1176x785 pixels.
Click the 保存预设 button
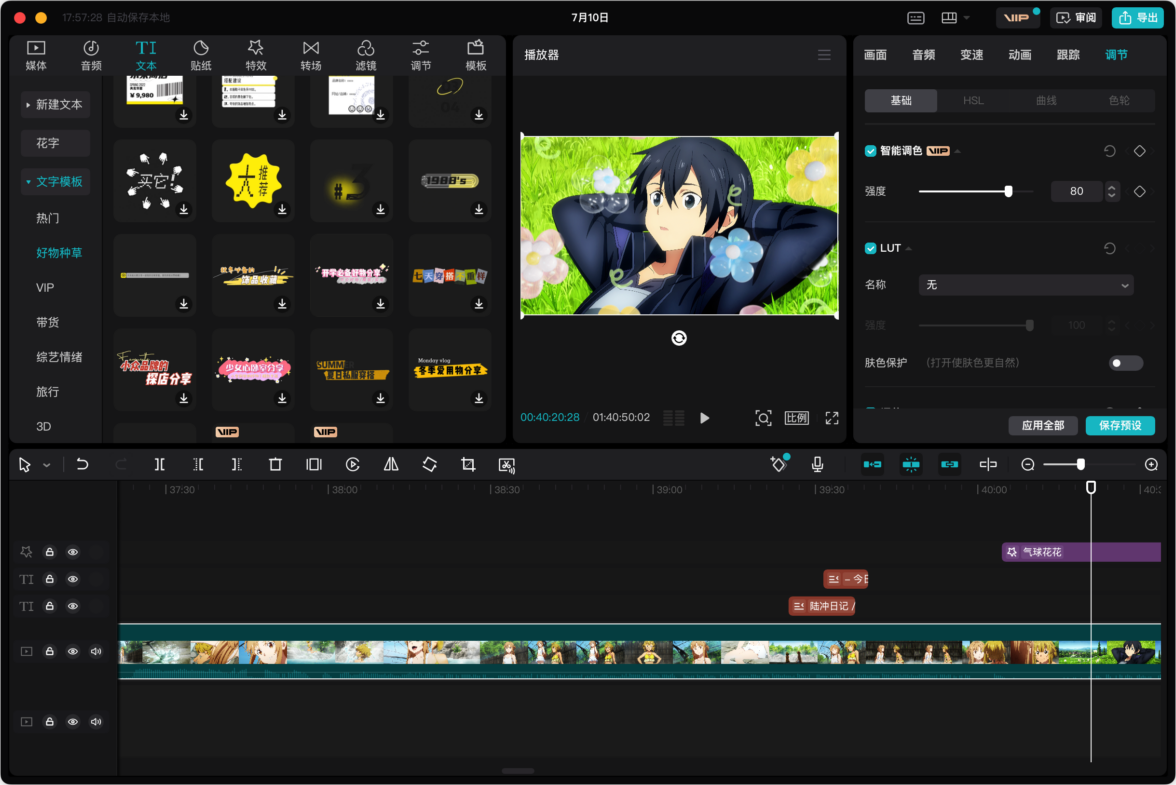pyautogui.click(x=1120, y=426)
